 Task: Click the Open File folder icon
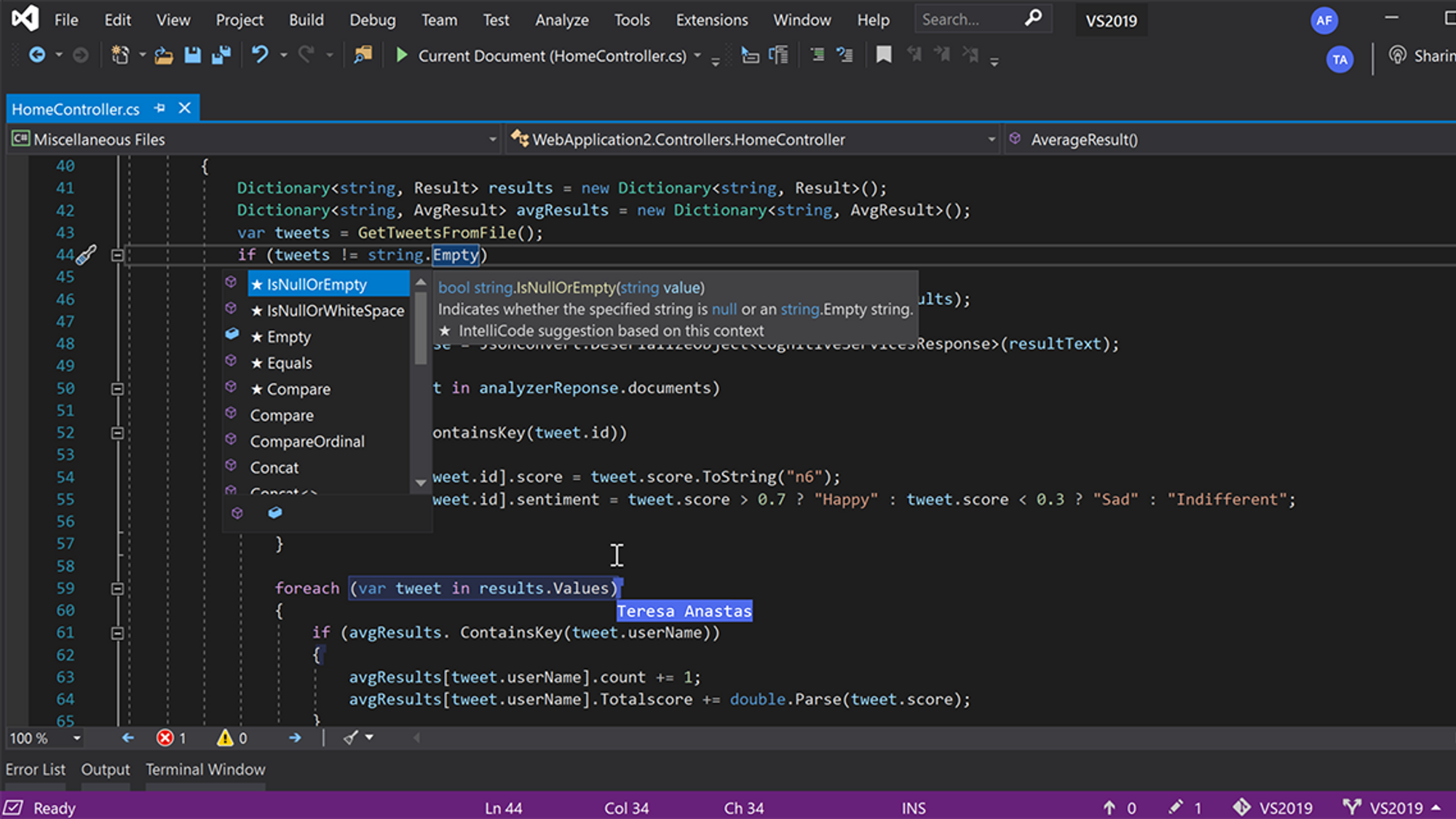pos(164,55)
